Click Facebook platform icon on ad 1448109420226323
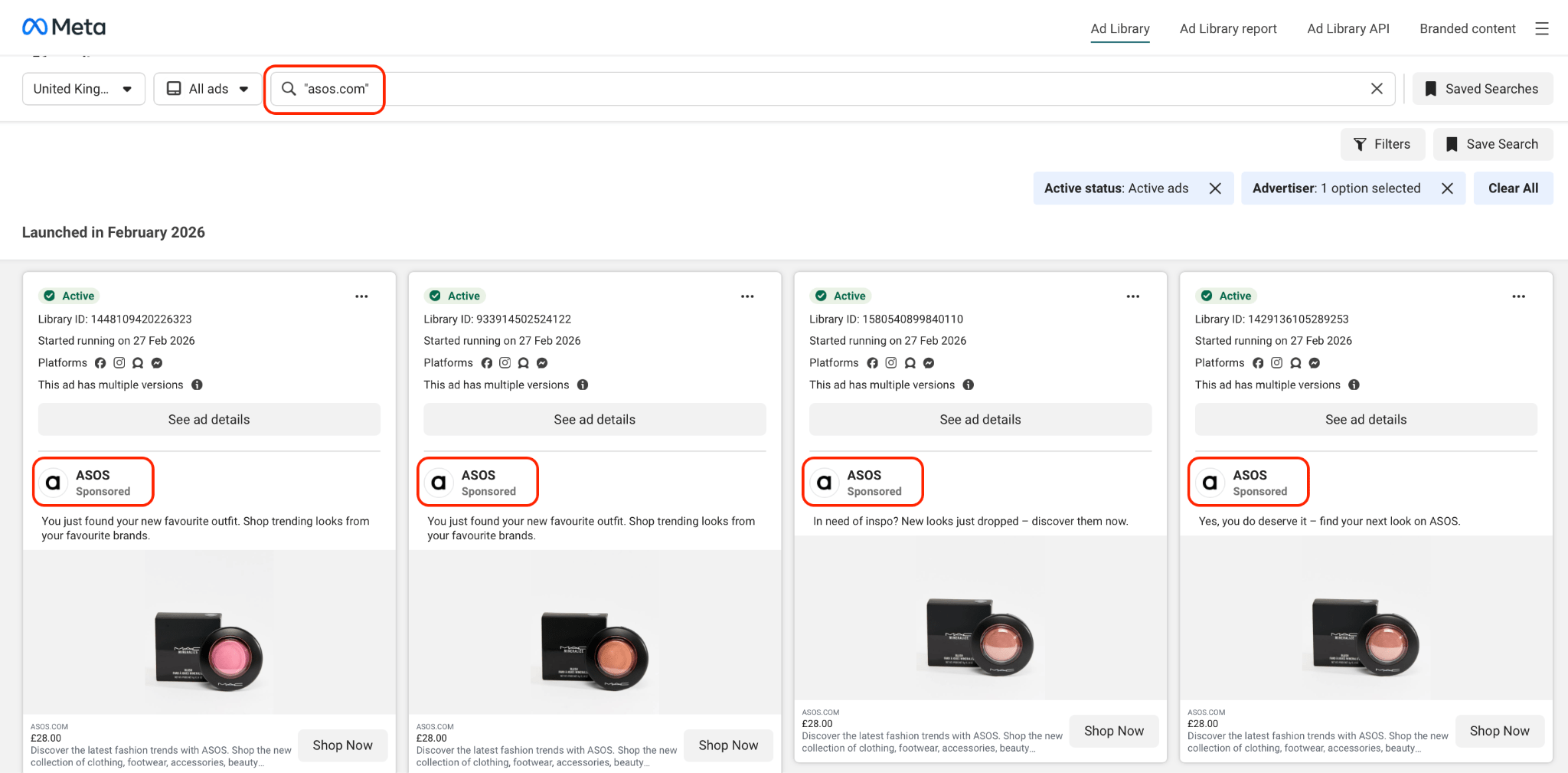 (x=100, y=363)
